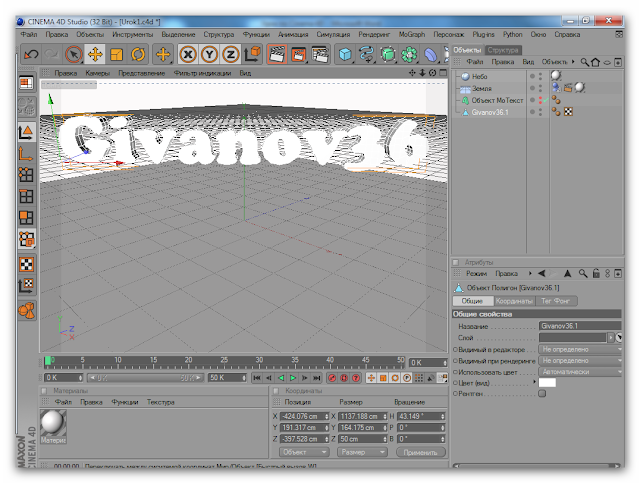Render to Picture Viewer icon
This screenshot has height=483, width=640.
click(x=298, y=54)
